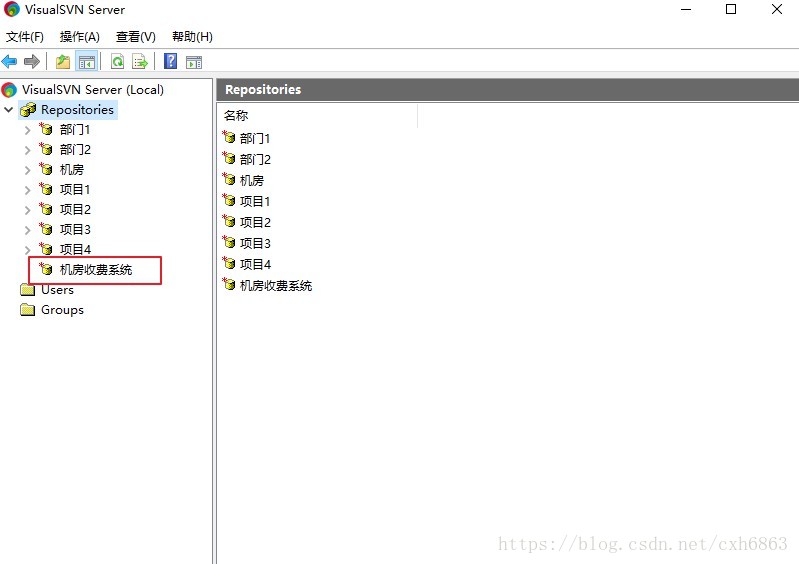Screen dimensions: 799x564
Task: Expand the 项目1 node in tree
Action: [x=28, y=190]
